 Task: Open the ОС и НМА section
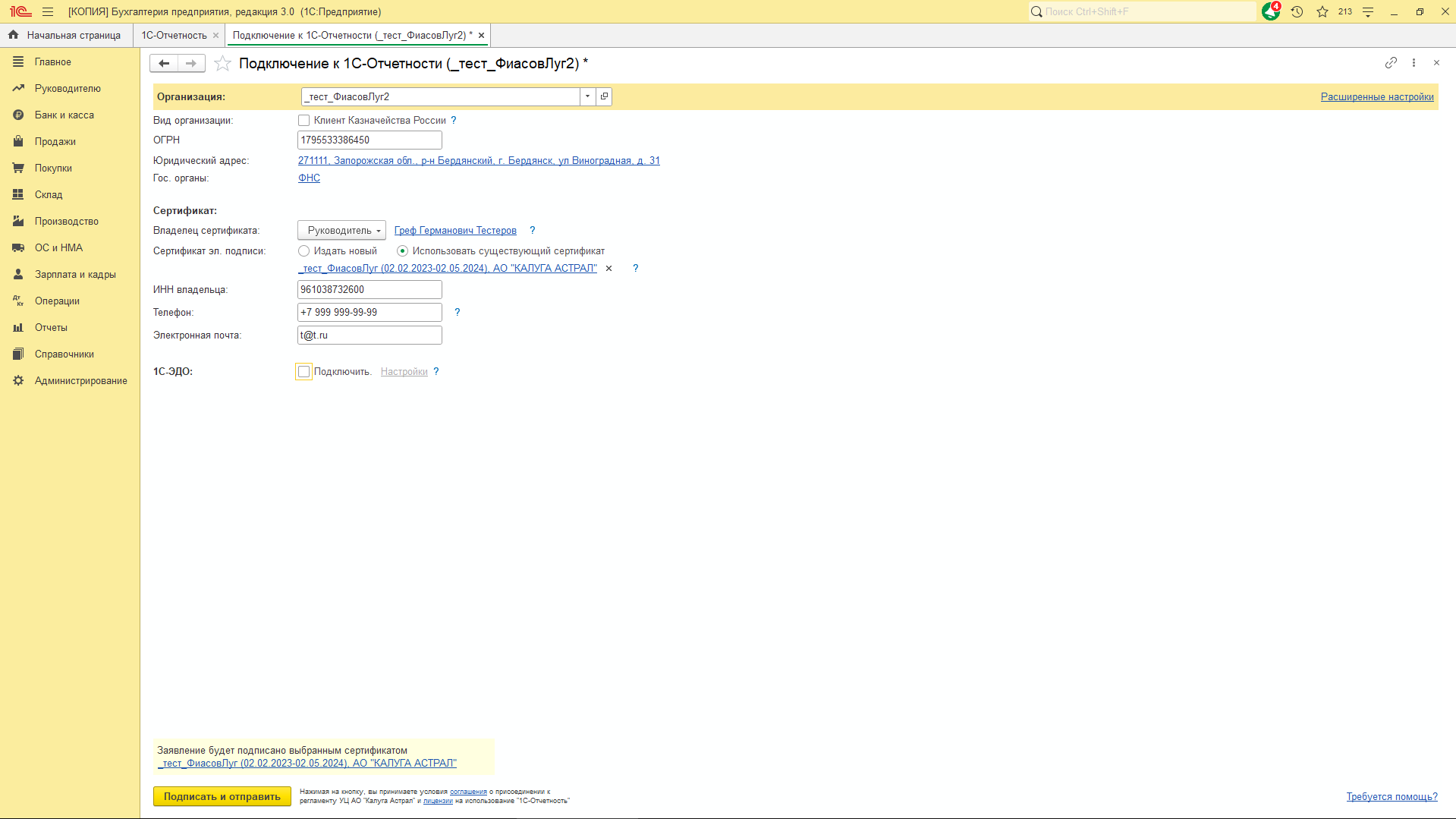[71, 247]
